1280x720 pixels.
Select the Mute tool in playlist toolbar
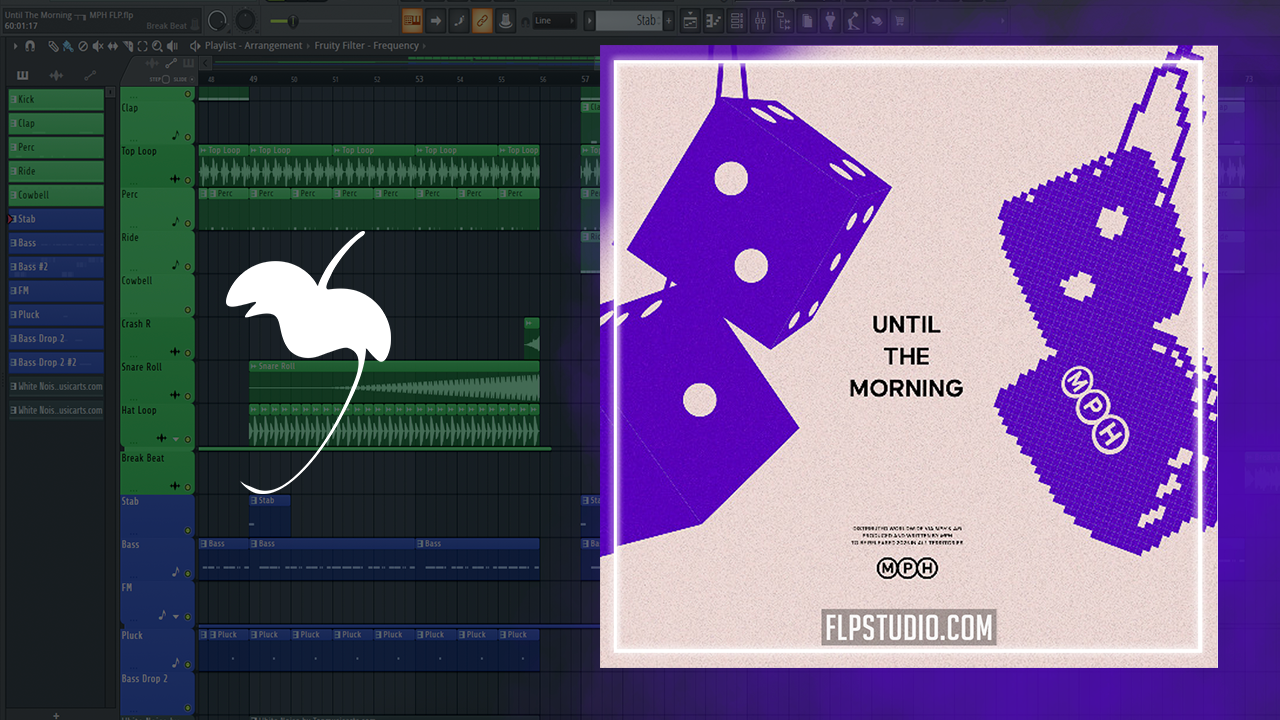click(x=98, y=46)
